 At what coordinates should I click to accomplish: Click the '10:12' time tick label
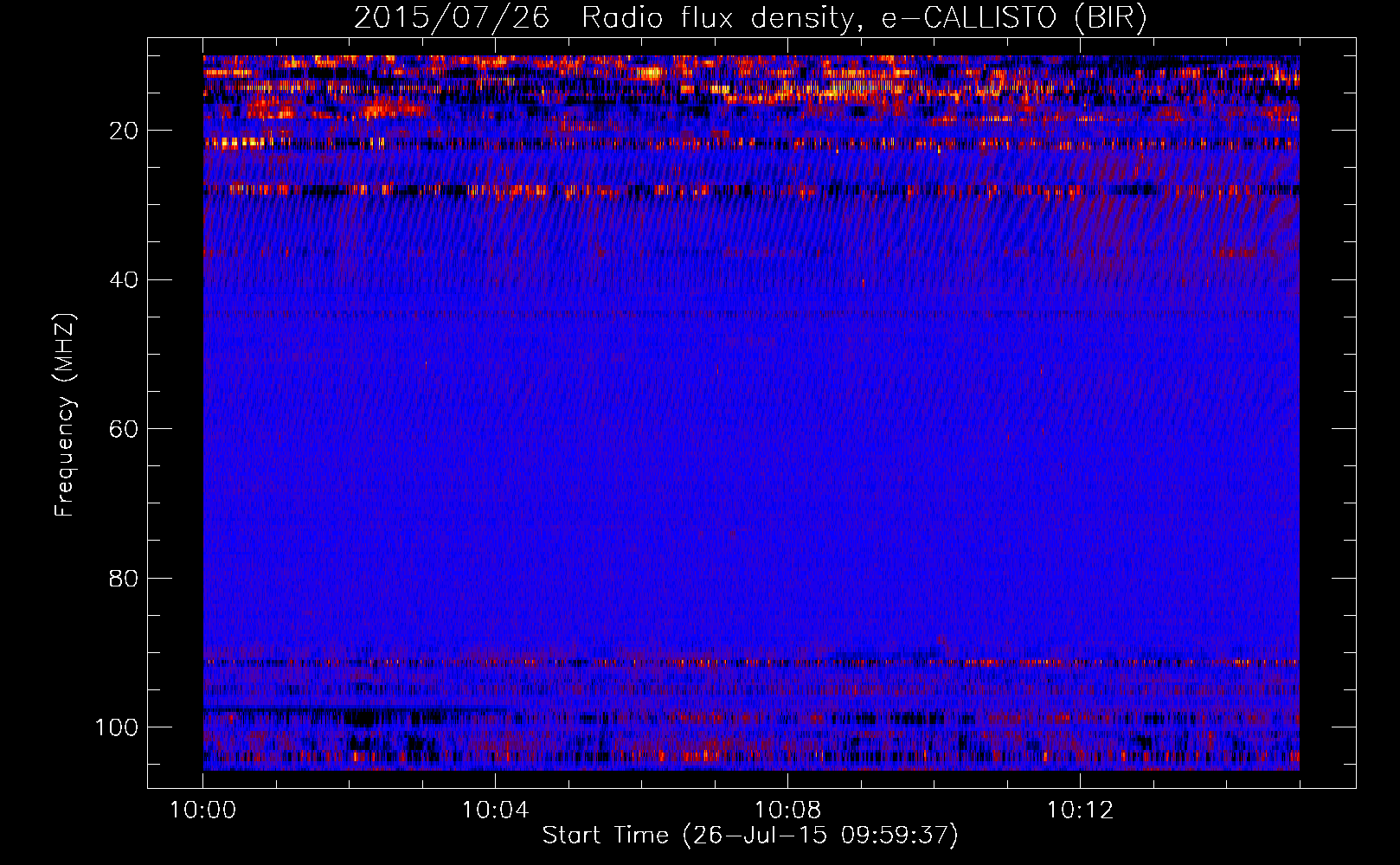[1080, 811]
